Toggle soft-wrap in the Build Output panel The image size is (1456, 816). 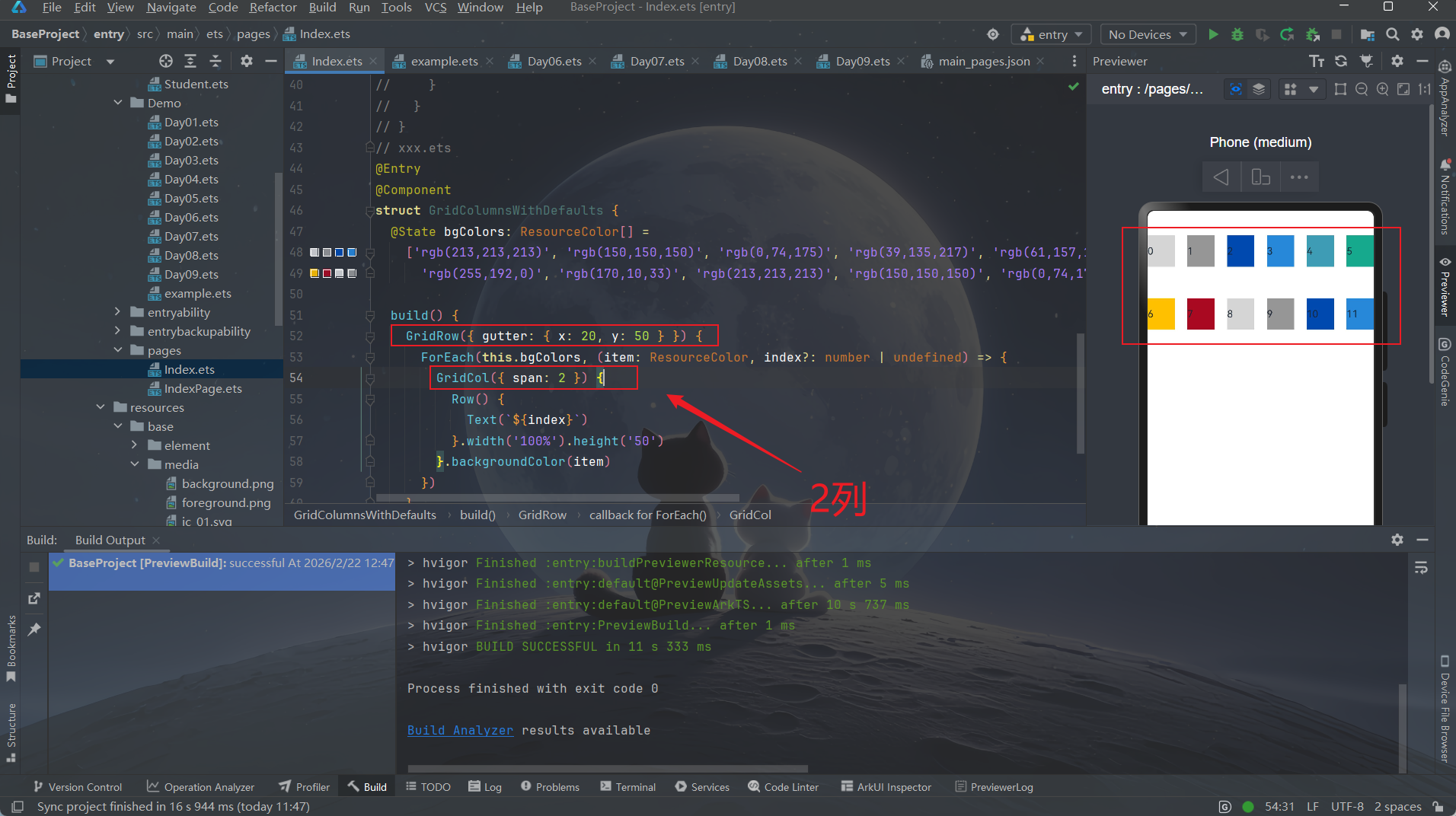[x=1421, y=568]
